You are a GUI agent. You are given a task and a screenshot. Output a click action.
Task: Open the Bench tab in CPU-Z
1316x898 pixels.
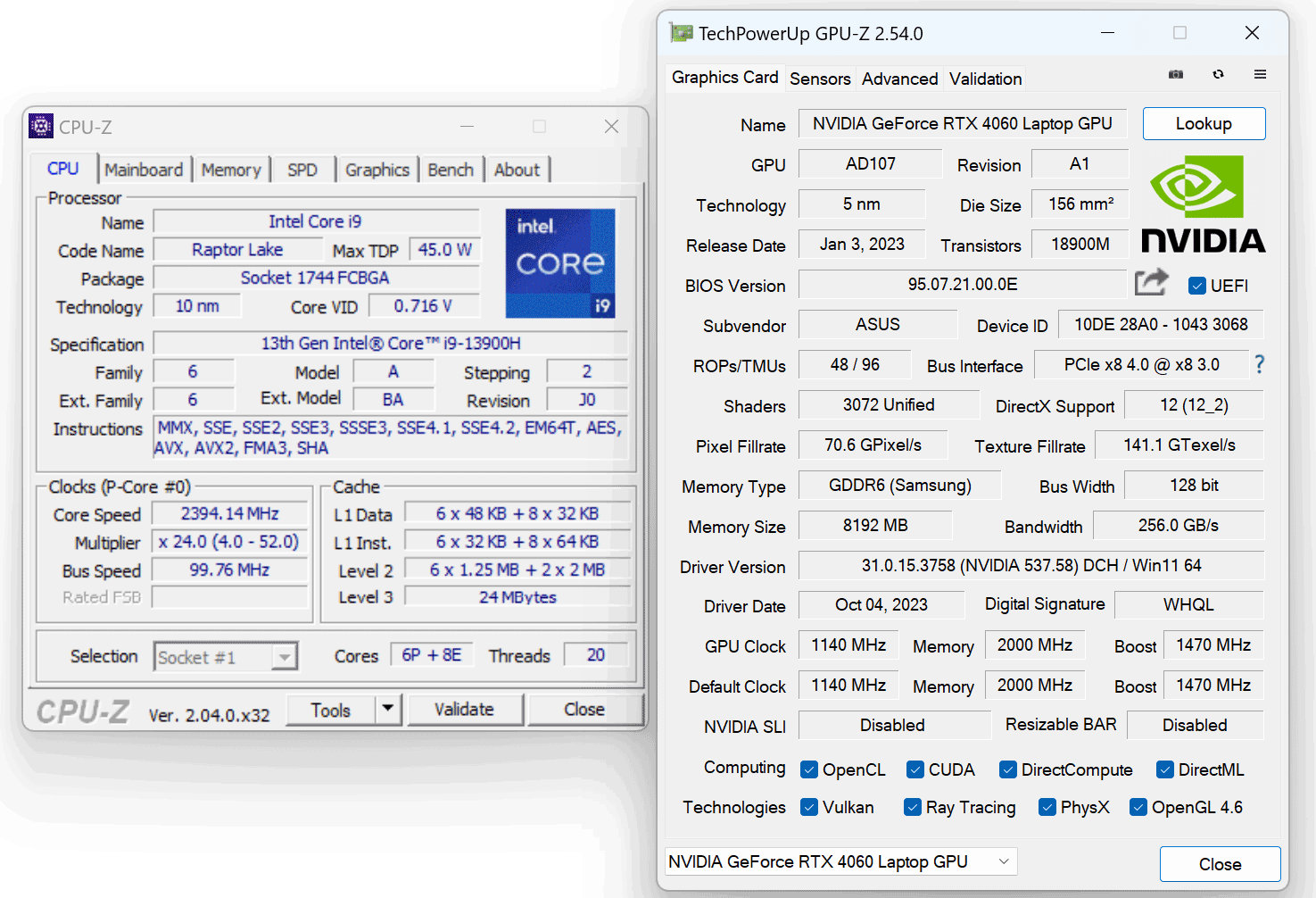pyautogui.click(x=451, y=170)
